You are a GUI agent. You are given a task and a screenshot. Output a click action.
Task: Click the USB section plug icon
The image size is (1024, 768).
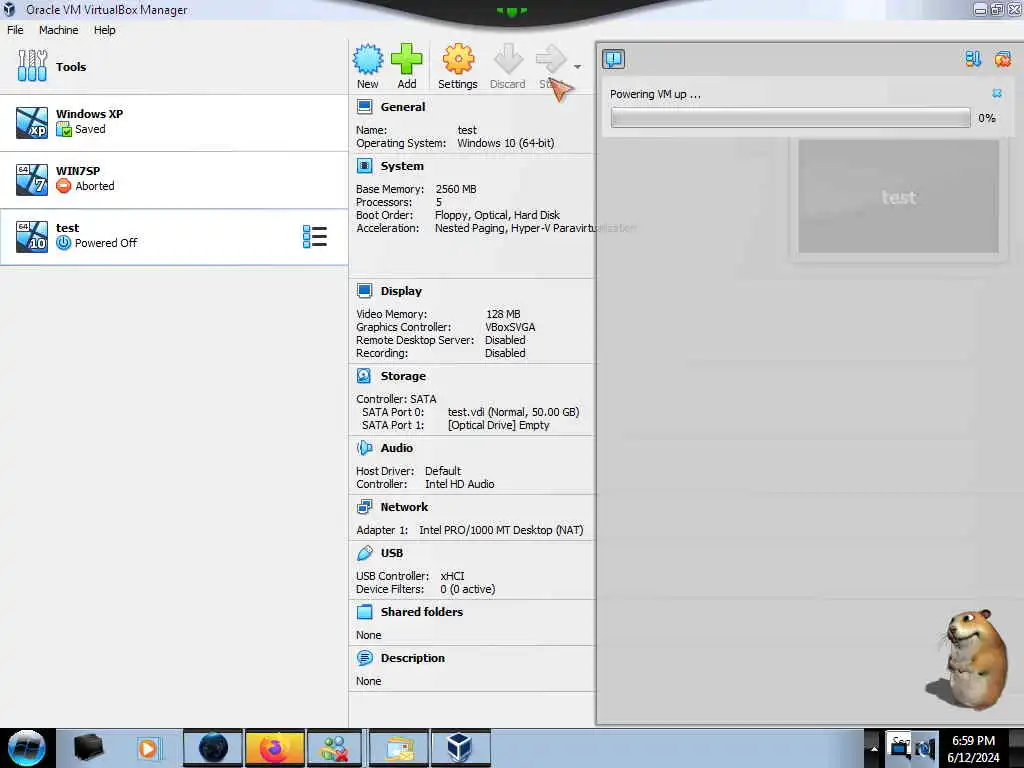364,553
